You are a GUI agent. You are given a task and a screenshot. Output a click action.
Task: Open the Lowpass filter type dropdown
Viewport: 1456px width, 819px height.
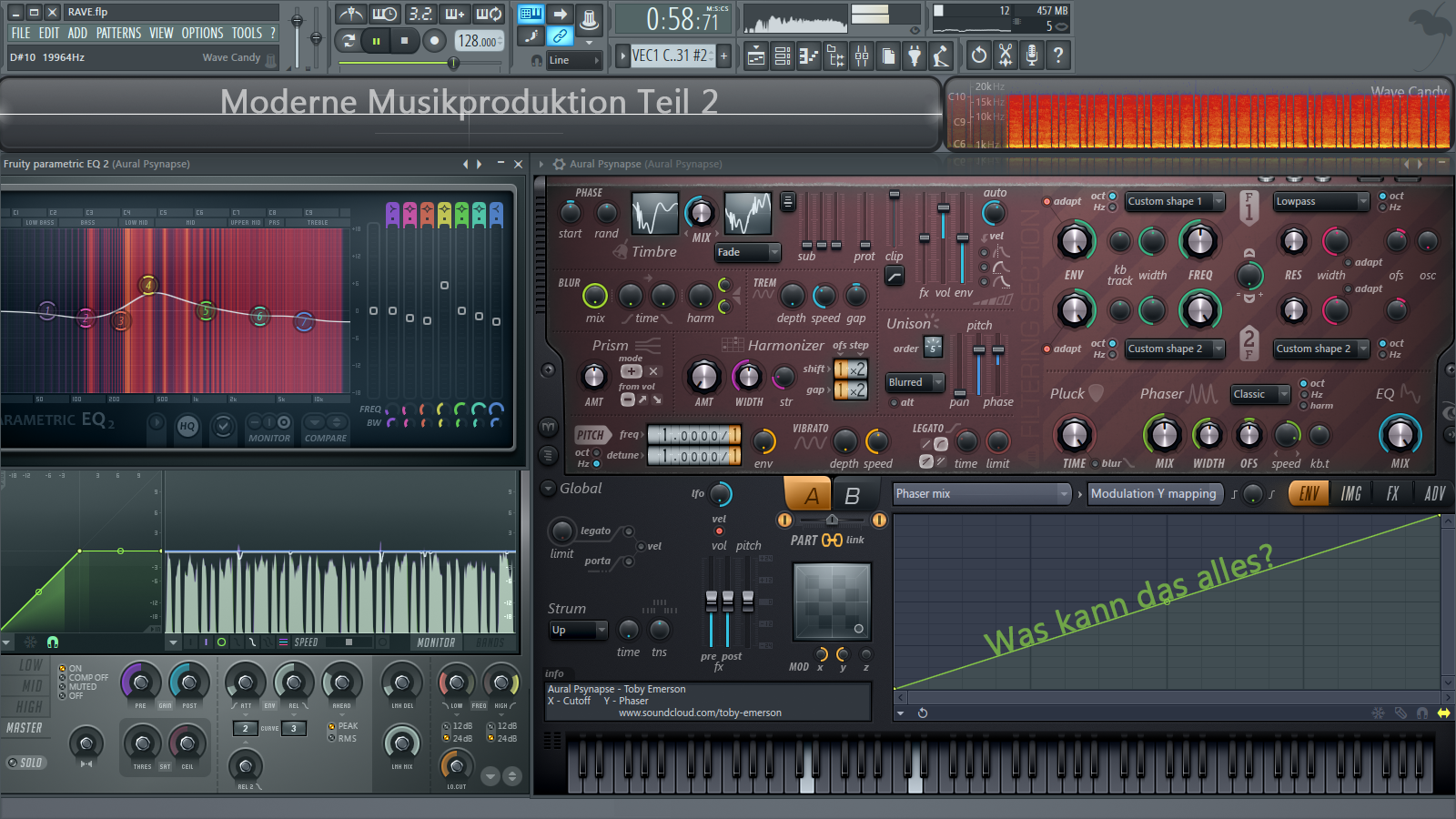click(x=1320, y=202)
